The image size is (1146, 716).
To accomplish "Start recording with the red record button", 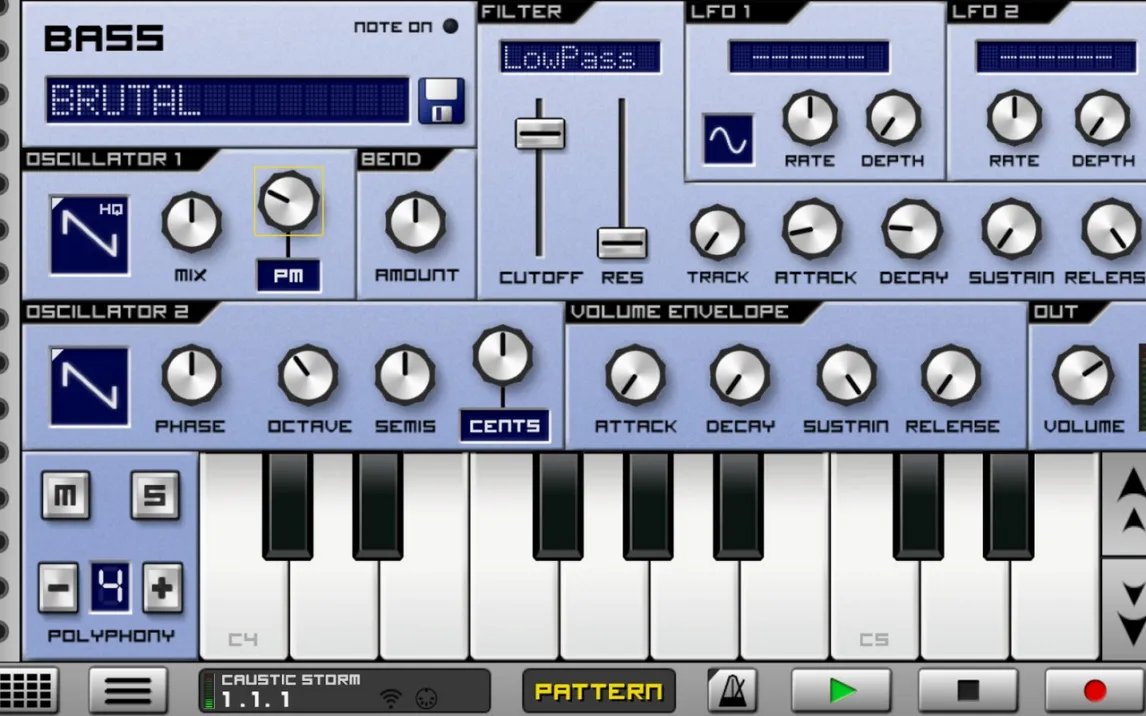I will click(1094, 690).
